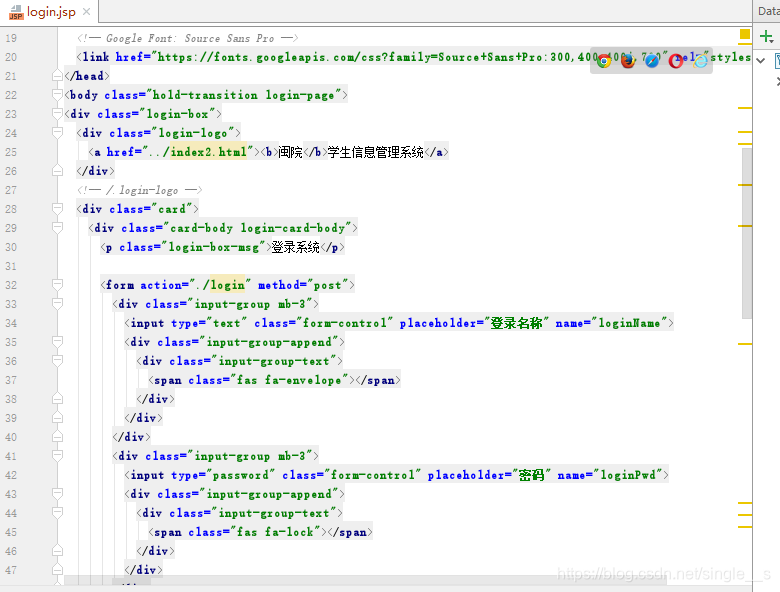The height and width of the screenshot is (592, 780).
Task: Collapse second input-group div on line 41
Action: 57,456
